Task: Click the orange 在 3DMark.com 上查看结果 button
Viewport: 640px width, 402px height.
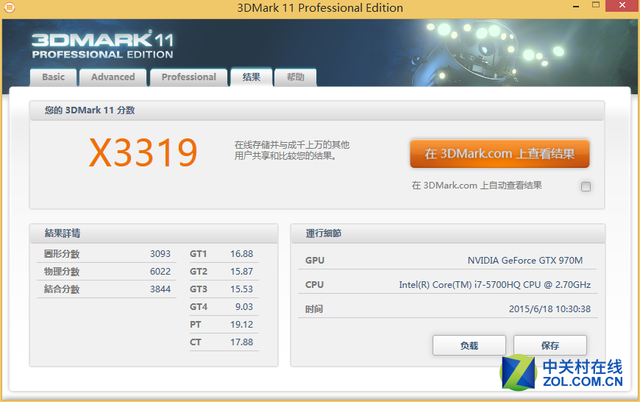Action: (x=500, y=154)
